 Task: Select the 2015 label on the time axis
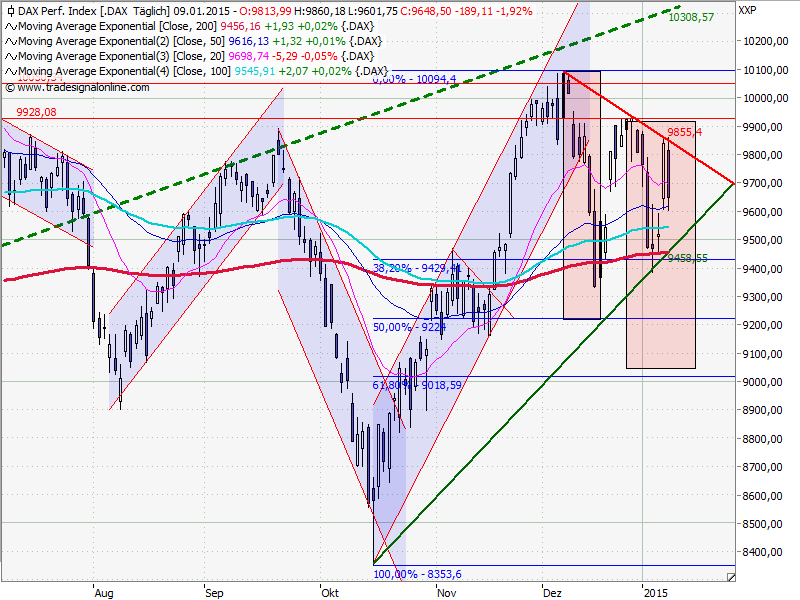(655, 592)
